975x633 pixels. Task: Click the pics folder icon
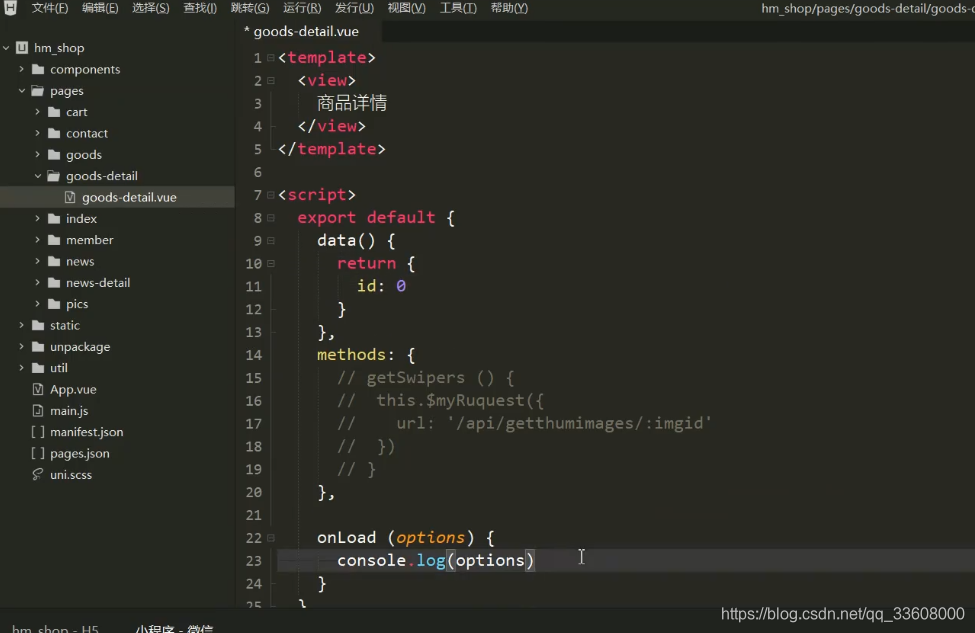coord(54,303)
